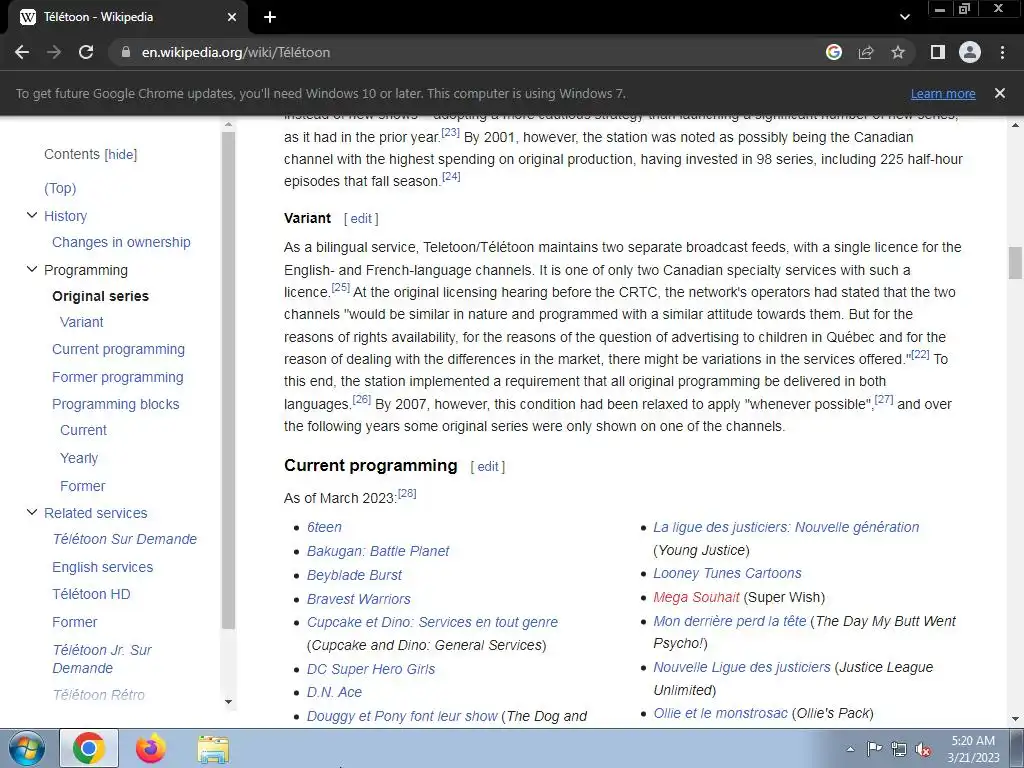1024x768 pixels.
Task: Select Yearly under Programming blocks
Action: point(79,458)
